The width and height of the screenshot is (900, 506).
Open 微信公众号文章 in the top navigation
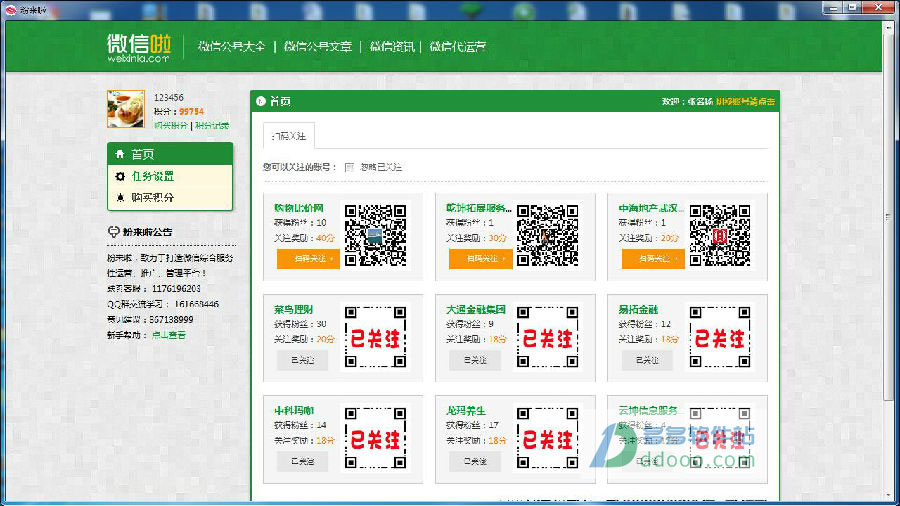317,46
